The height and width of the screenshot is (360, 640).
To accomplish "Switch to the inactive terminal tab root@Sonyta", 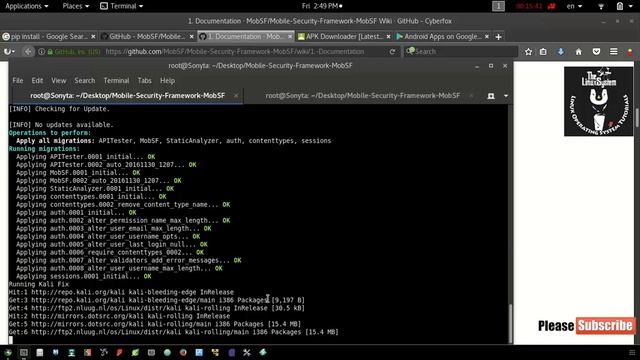I will click(362, 96).
